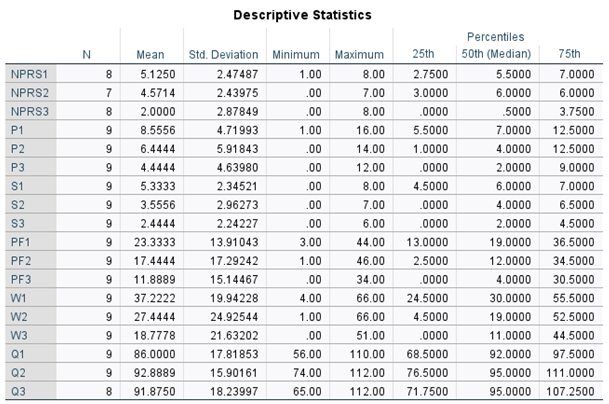Select the NPRS1 row label
Image resolution: width=609 pixels, height=404 pixels.
click(x=28, y=74)
